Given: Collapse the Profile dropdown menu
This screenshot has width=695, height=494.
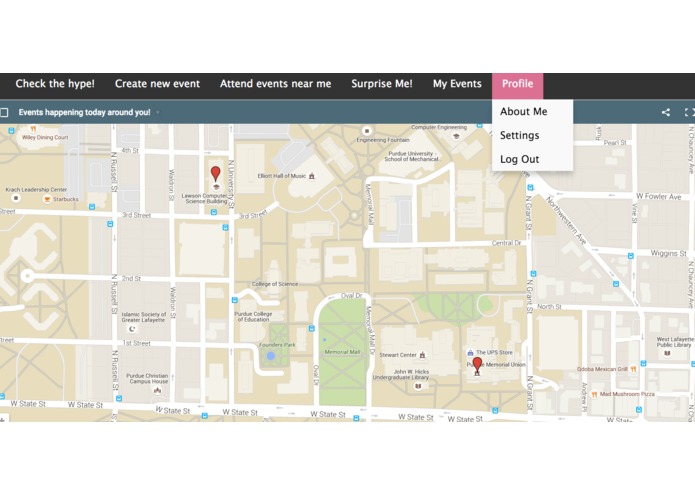Looking at the screenshot, I should pos(517,86).
